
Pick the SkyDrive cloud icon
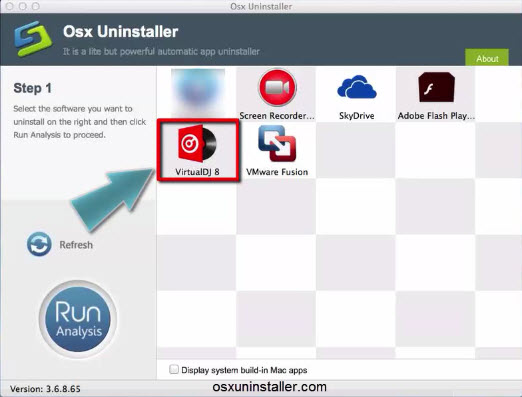pos(356,87)
